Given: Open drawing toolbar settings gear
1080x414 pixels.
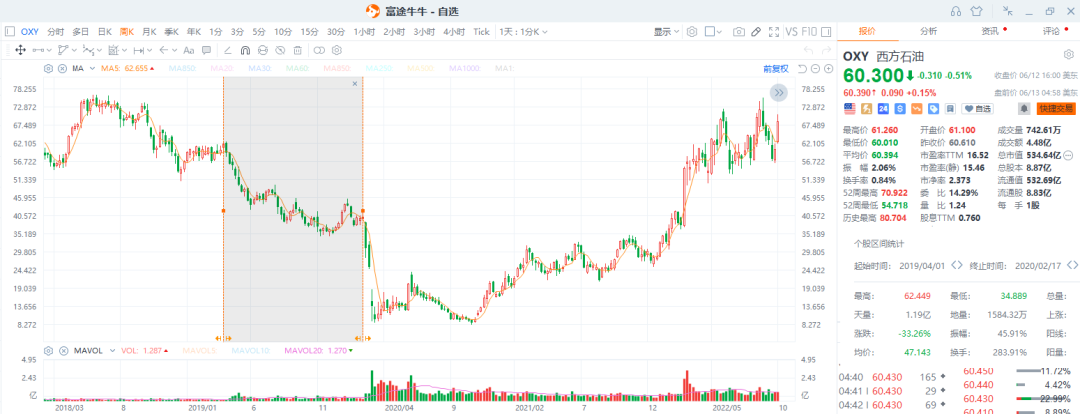Looking at the screenshot, I should pos(337,50).
